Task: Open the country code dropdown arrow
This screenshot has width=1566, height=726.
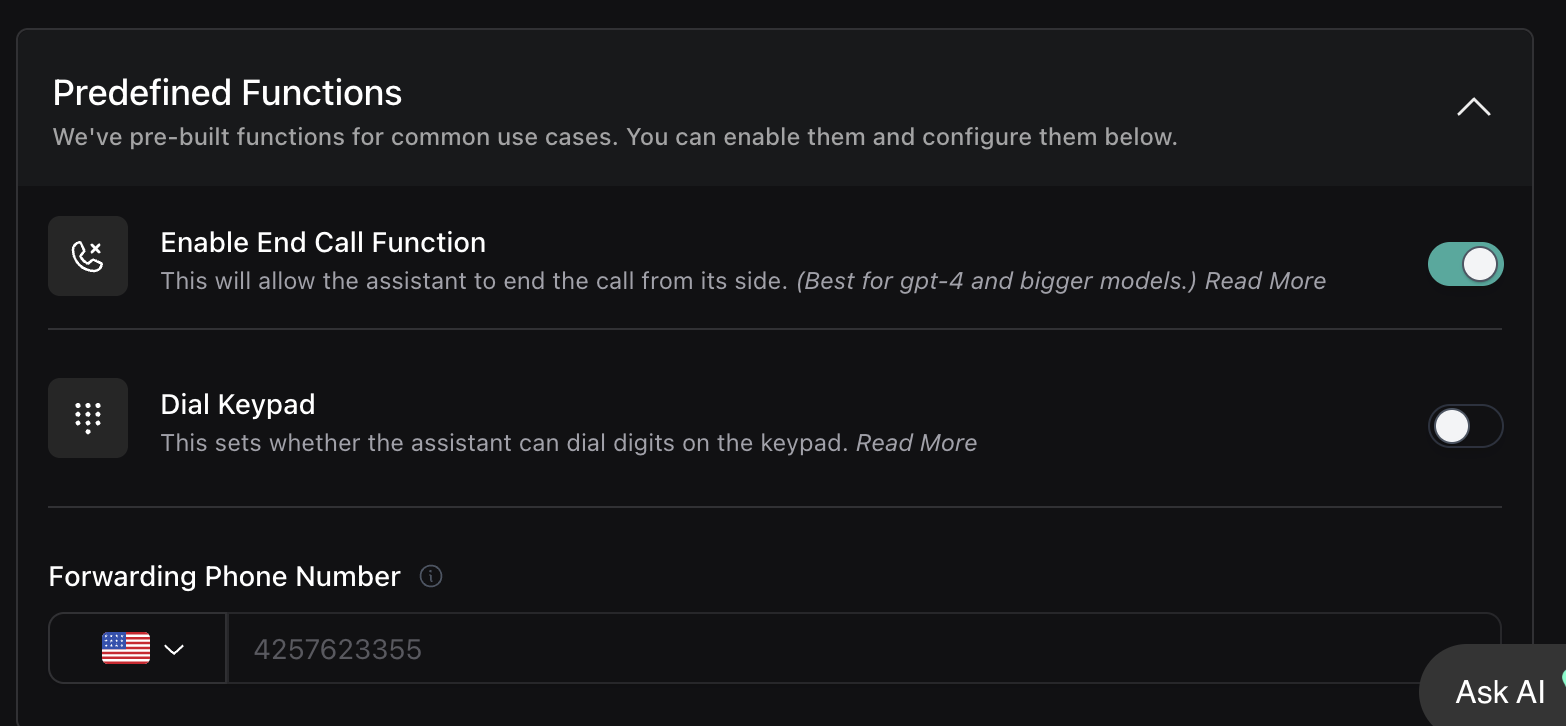Action: click(x=174, y=649)
